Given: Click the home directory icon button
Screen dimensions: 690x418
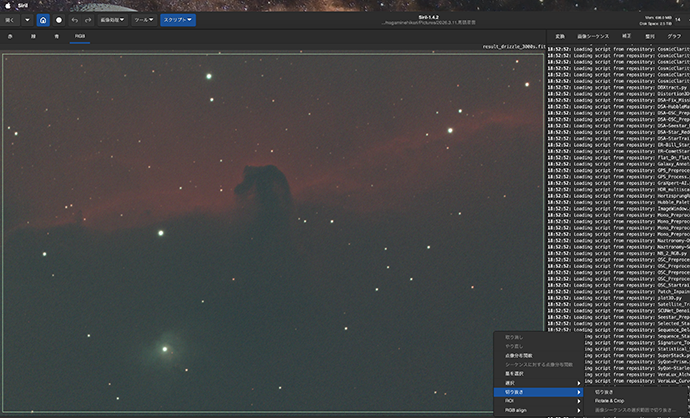Looking at the screenshot, I should pos(43,19).
